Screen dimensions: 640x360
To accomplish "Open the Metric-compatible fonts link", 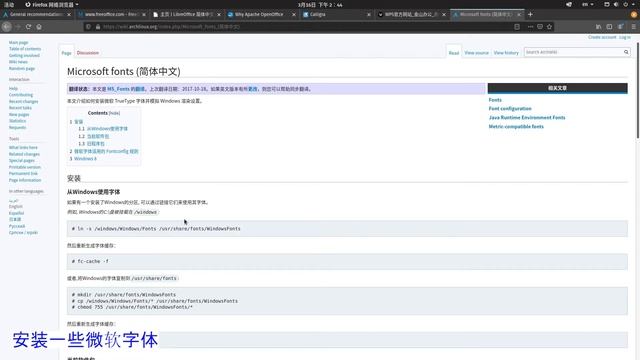I will pos(516,127).
